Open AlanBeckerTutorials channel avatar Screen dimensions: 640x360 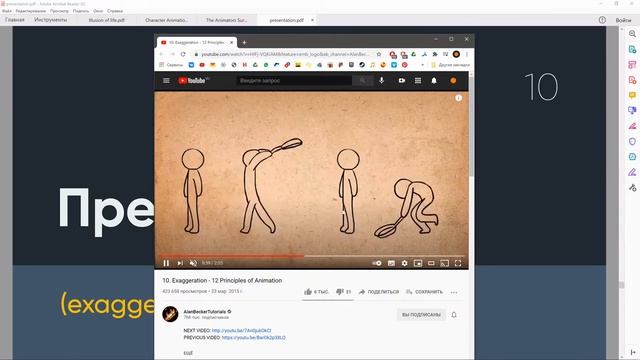click(170, 314)
